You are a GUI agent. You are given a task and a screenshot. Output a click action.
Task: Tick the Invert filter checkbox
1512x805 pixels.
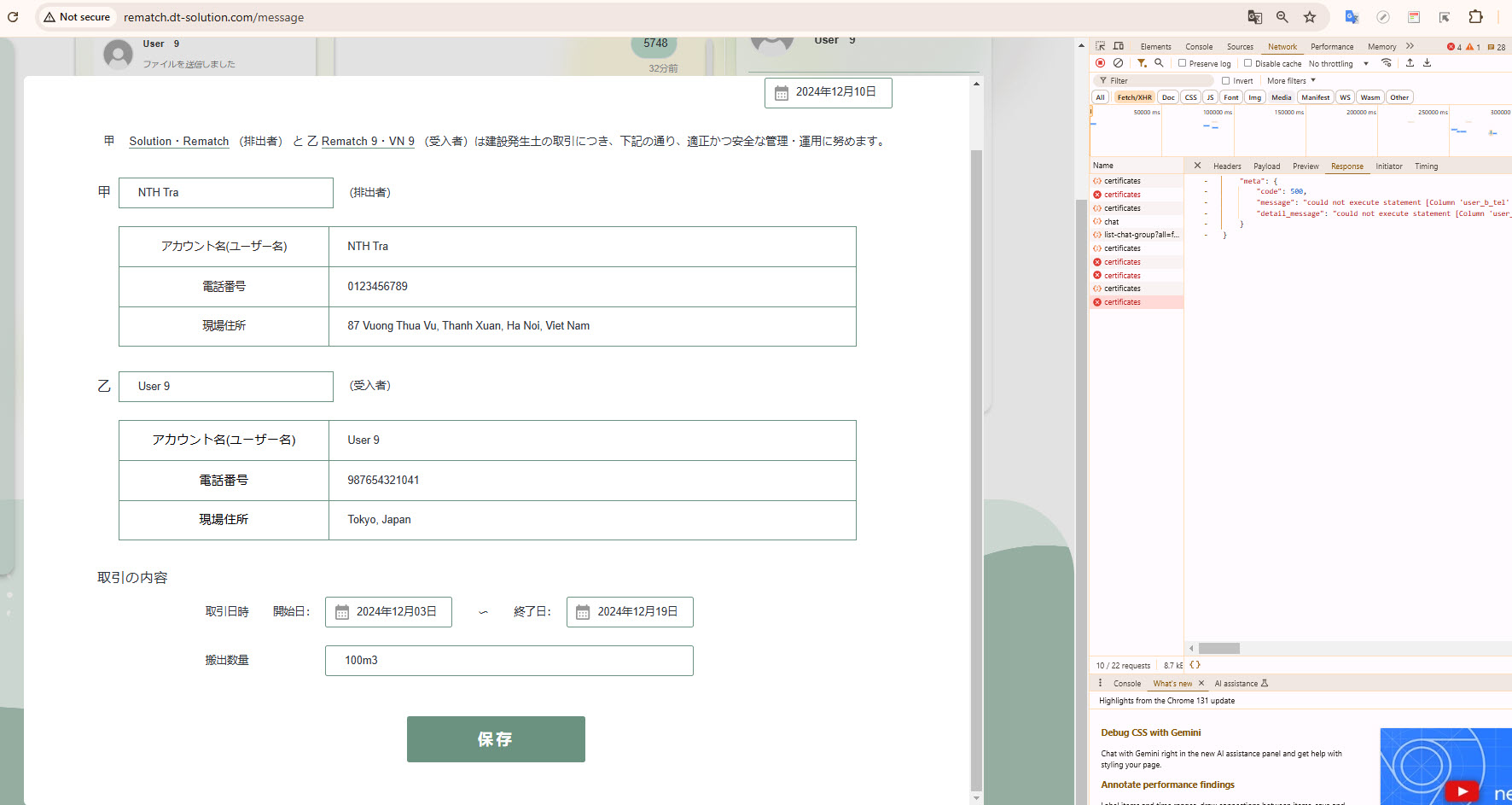pyautogui.click(x=1226, y=81)
